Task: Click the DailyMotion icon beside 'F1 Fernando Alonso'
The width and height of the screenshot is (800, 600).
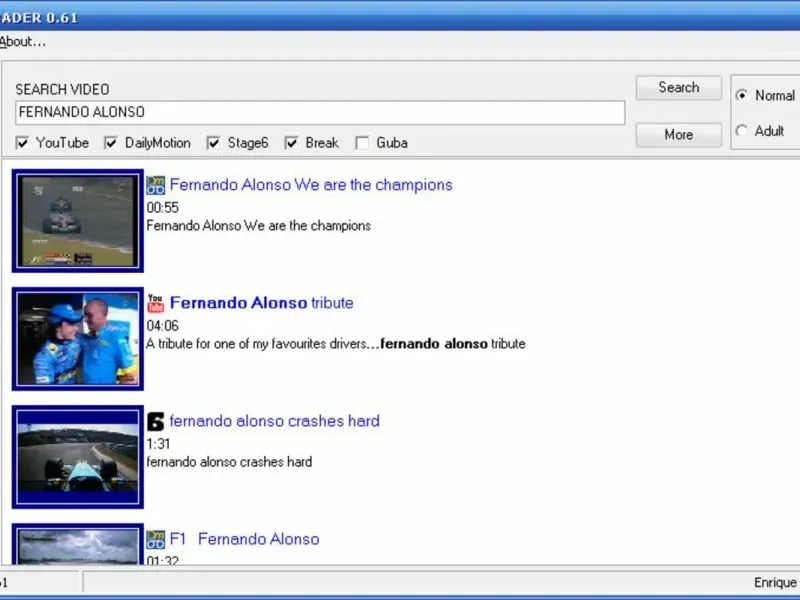Action: [x=156, y=539]
